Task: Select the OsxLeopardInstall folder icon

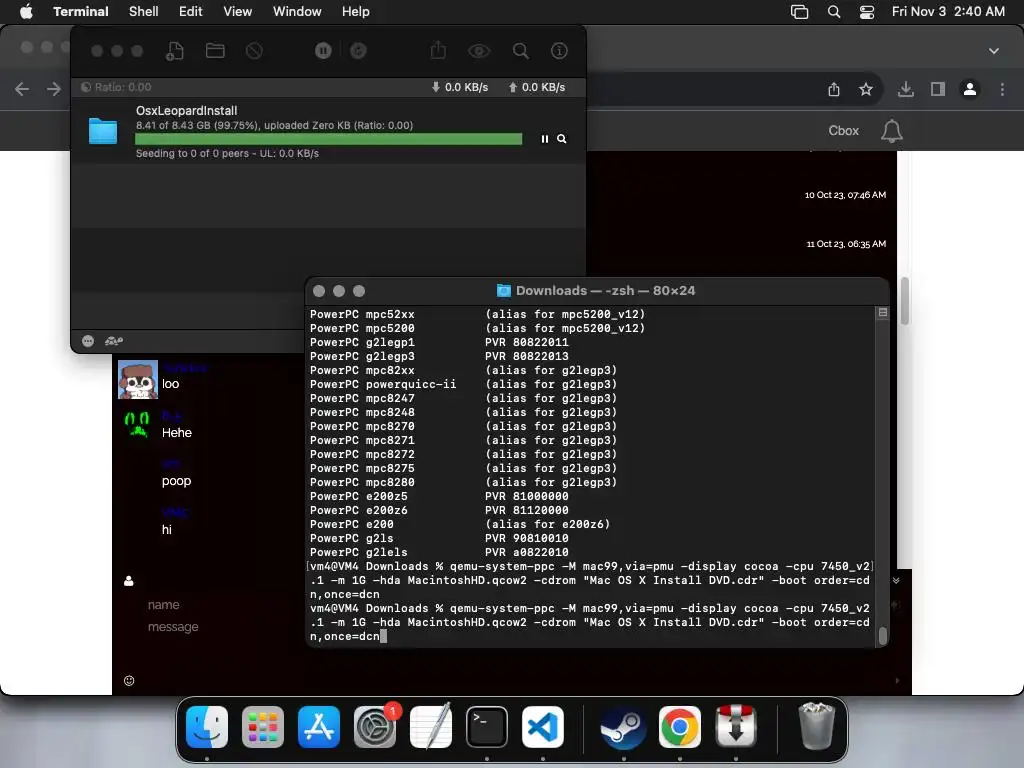Action: click(x=103, y=131)
